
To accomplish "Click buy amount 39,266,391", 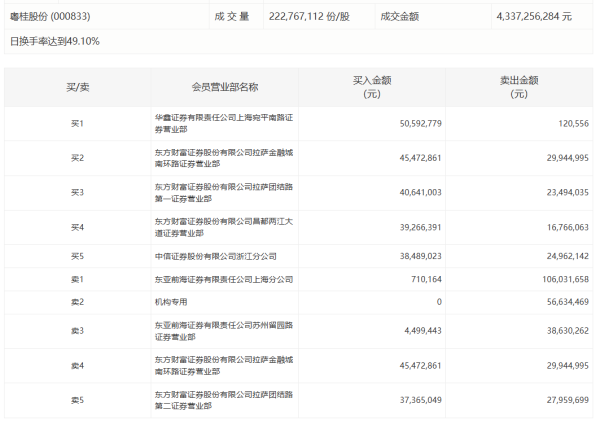I will click(421, 228).
